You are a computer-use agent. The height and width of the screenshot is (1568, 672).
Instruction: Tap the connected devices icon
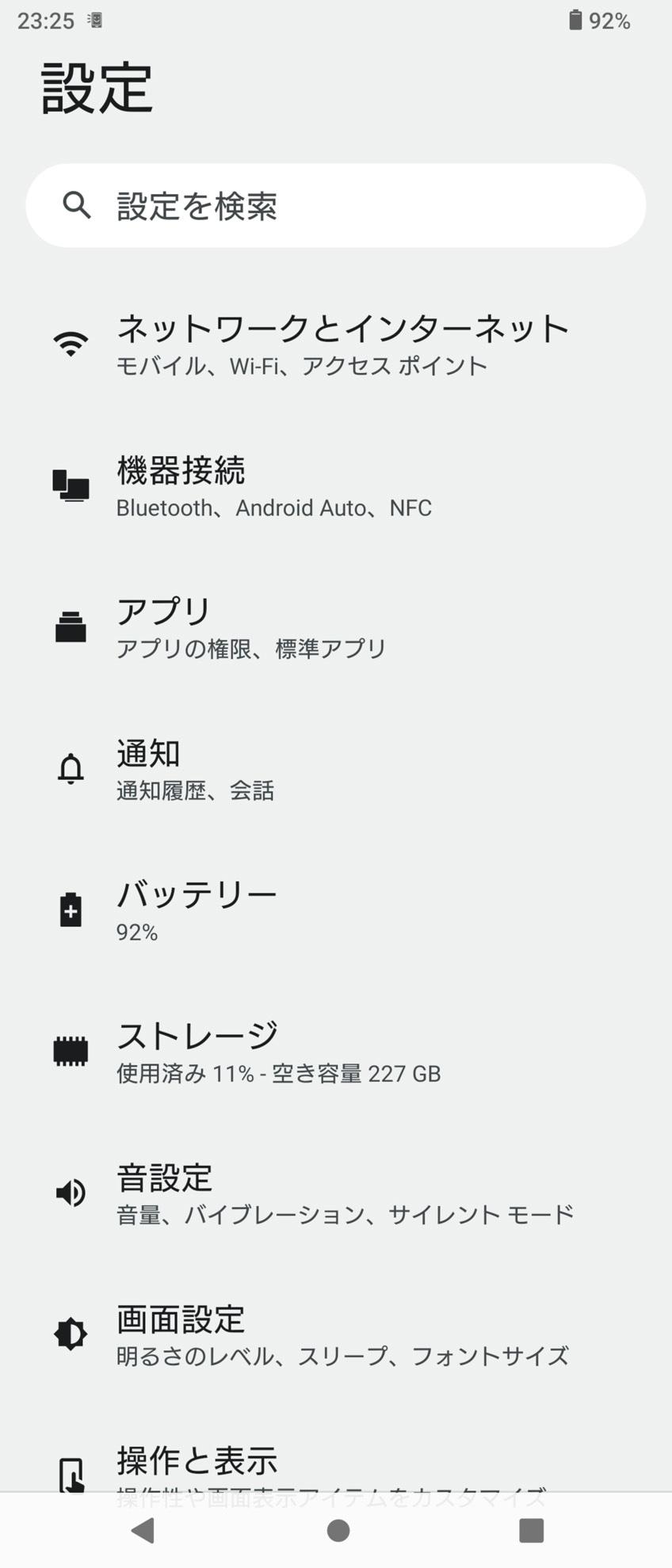pos(71,485)
